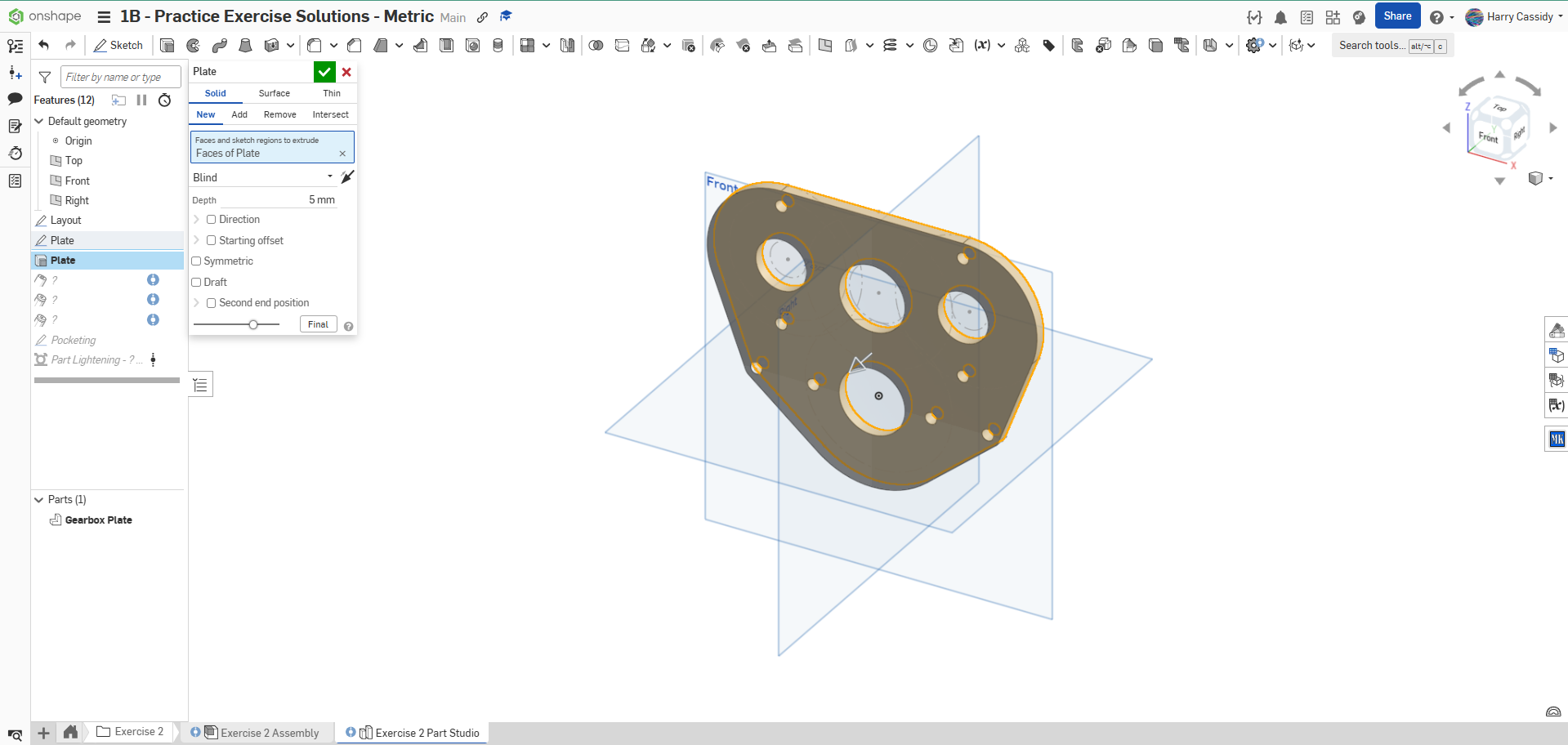Open the Blind end type dropdown
The image size is (1568, 745).
tap(262, 177)
